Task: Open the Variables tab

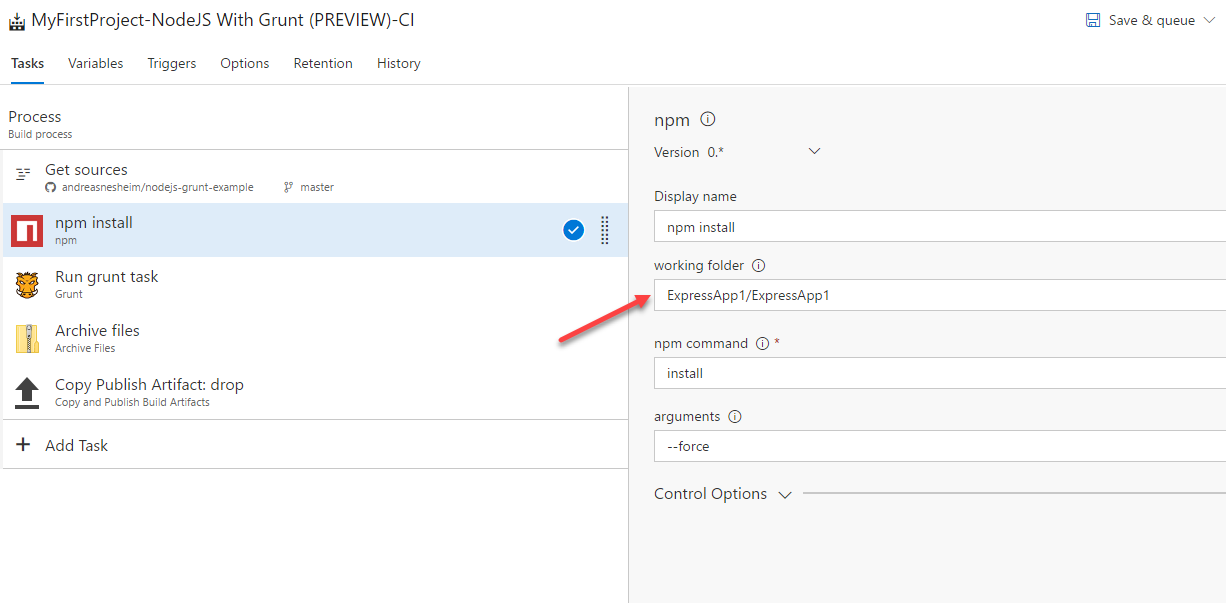Action: tap(96, 63)
